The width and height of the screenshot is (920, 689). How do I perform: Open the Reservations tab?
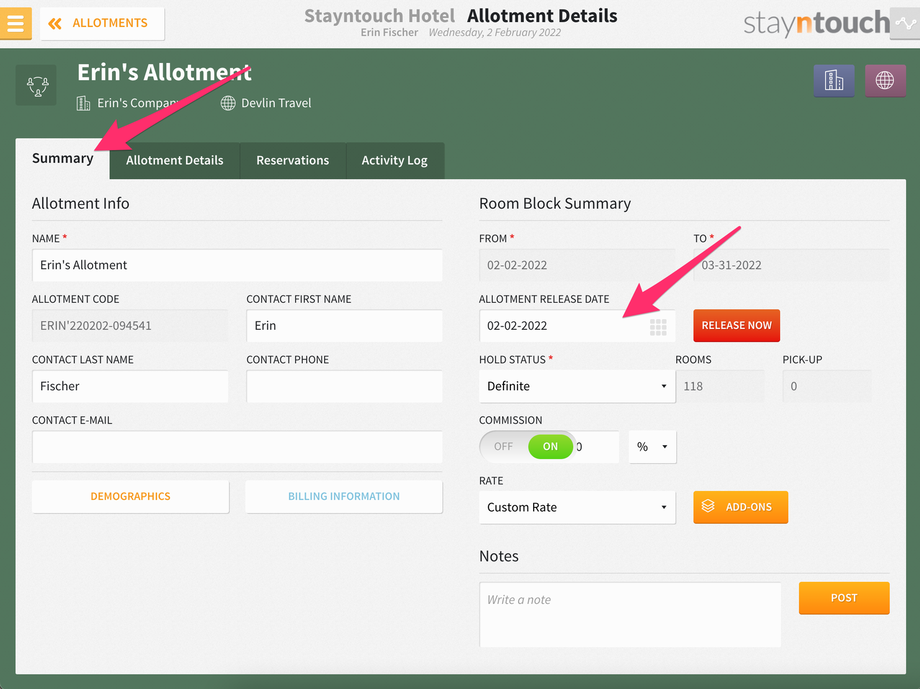293,160
